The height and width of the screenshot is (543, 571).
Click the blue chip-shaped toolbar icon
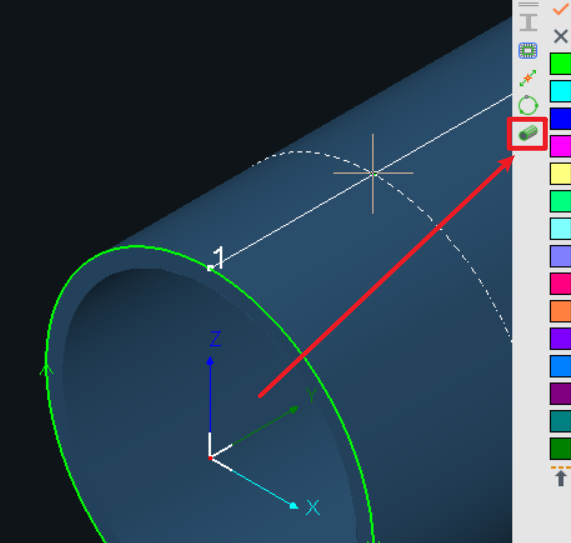click(x=528, y=51)
